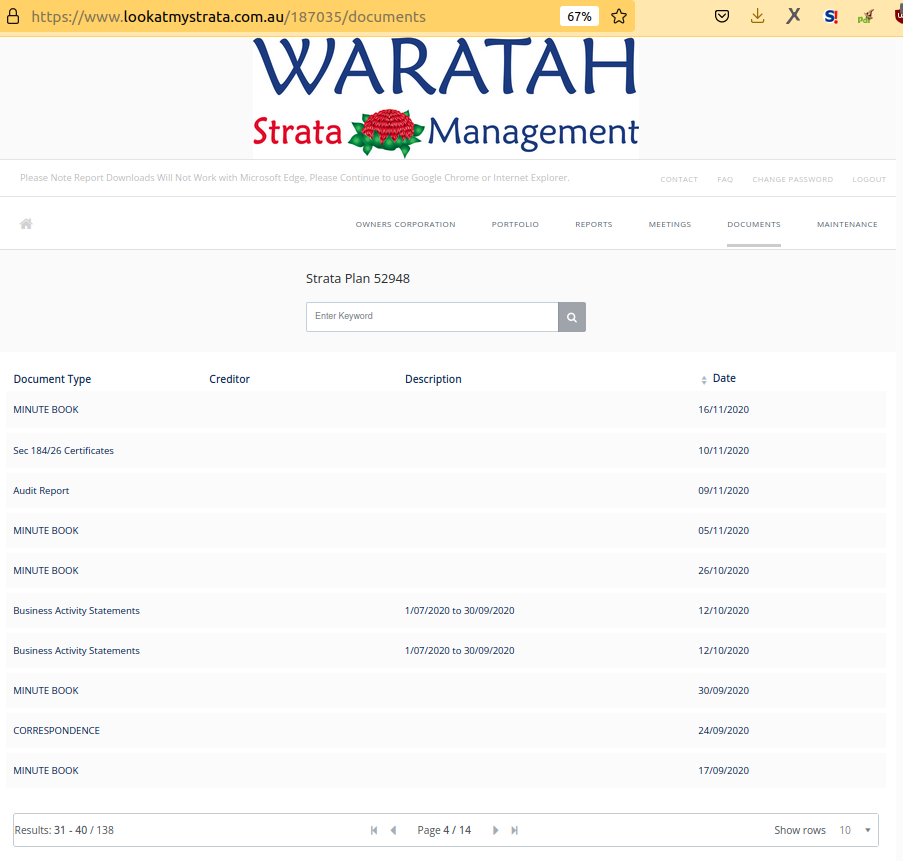Click the 09/11/2020 date cell
Image resolution: width=903 pixels, height=861 pixels.
pyautogui.click(x=723, y=491)
